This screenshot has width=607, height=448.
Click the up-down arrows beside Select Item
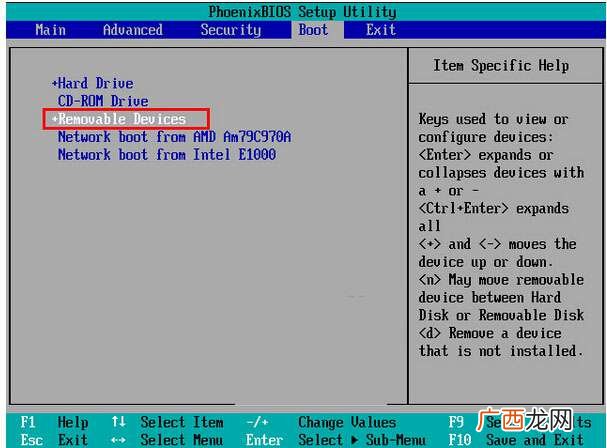118,422
